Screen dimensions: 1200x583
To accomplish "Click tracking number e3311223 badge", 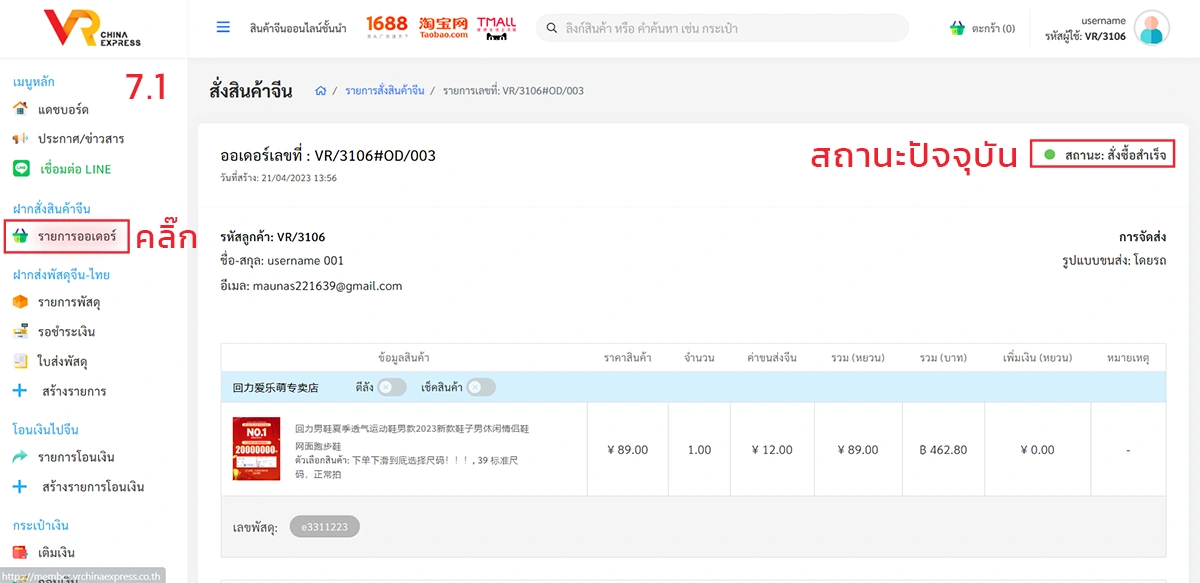I will click(324, 526).
